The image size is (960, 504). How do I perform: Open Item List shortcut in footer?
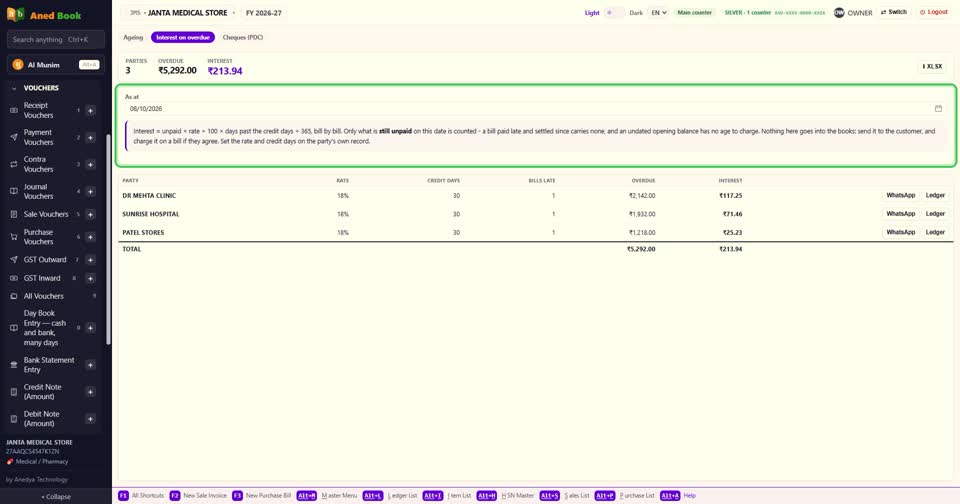click(x=447, y=495)
